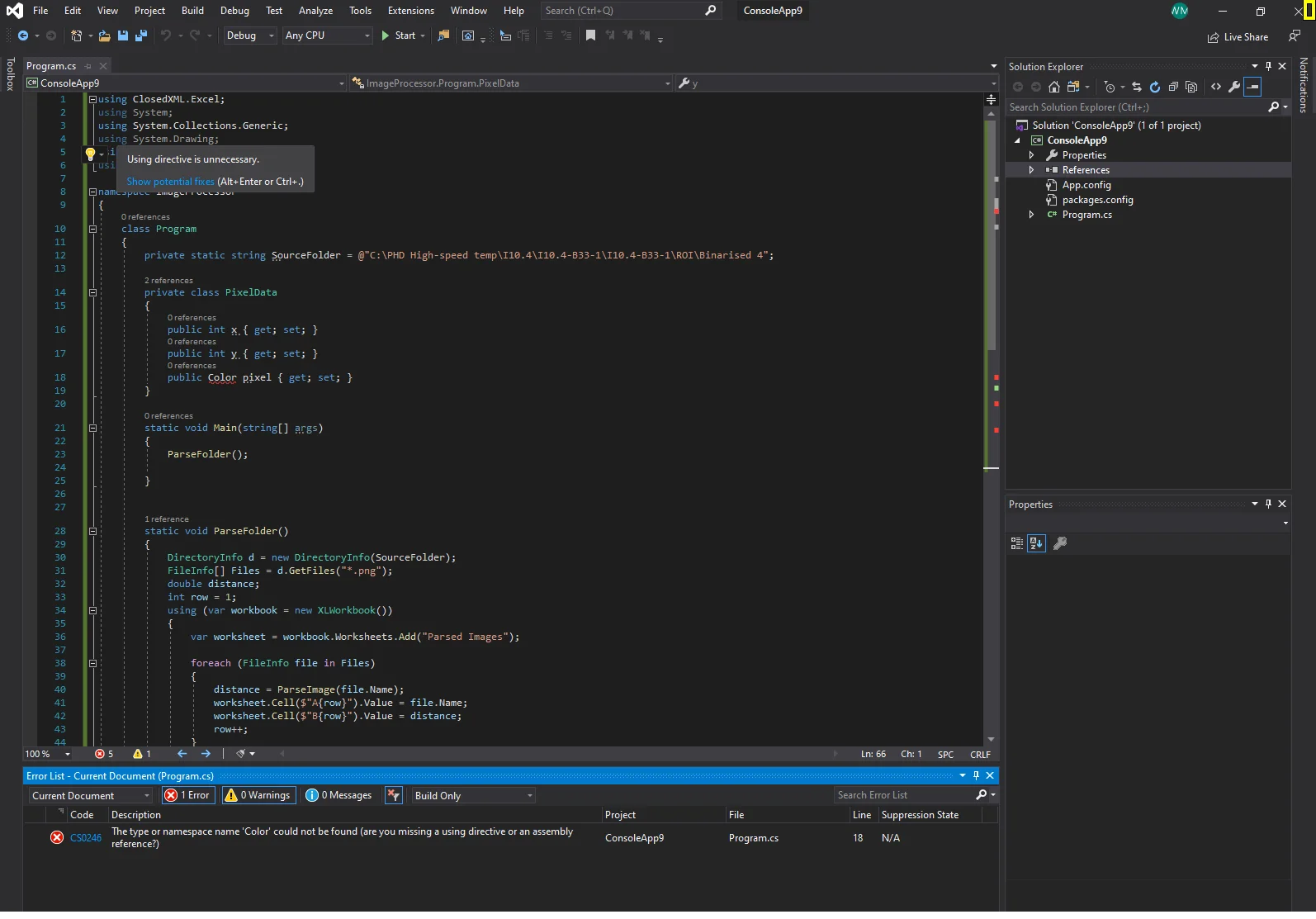
Task: Toggle the 1 Error filter
Action: tap(188, 795)
